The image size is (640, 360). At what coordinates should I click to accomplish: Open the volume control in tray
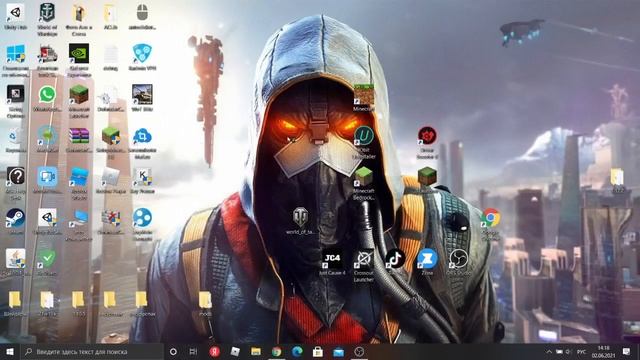click(x=568, y=351)
